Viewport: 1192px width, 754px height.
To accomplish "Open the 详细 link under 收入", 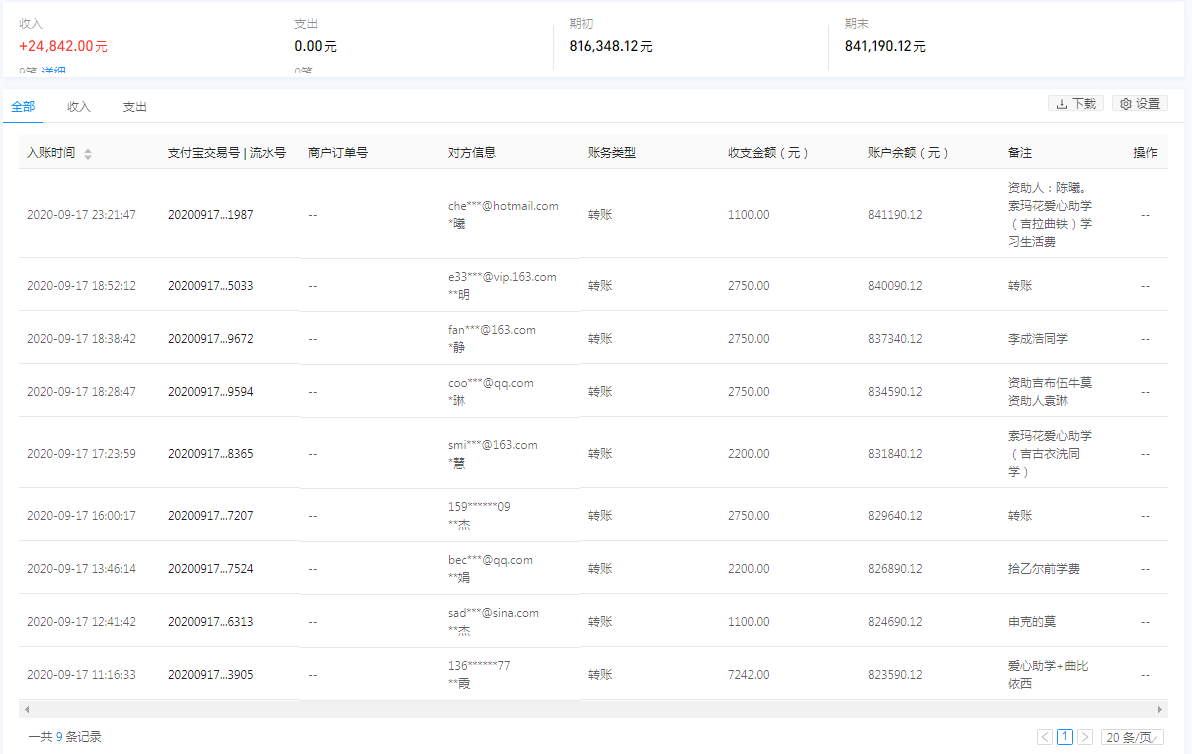I will pyautogui.click(x=55, y=72).
